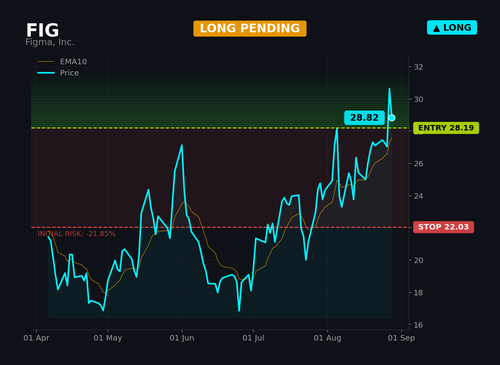Click the LONG PENDING status badge
Image resolution: width=500 pixels, height=365 pixels.
[x=250, y=28]
